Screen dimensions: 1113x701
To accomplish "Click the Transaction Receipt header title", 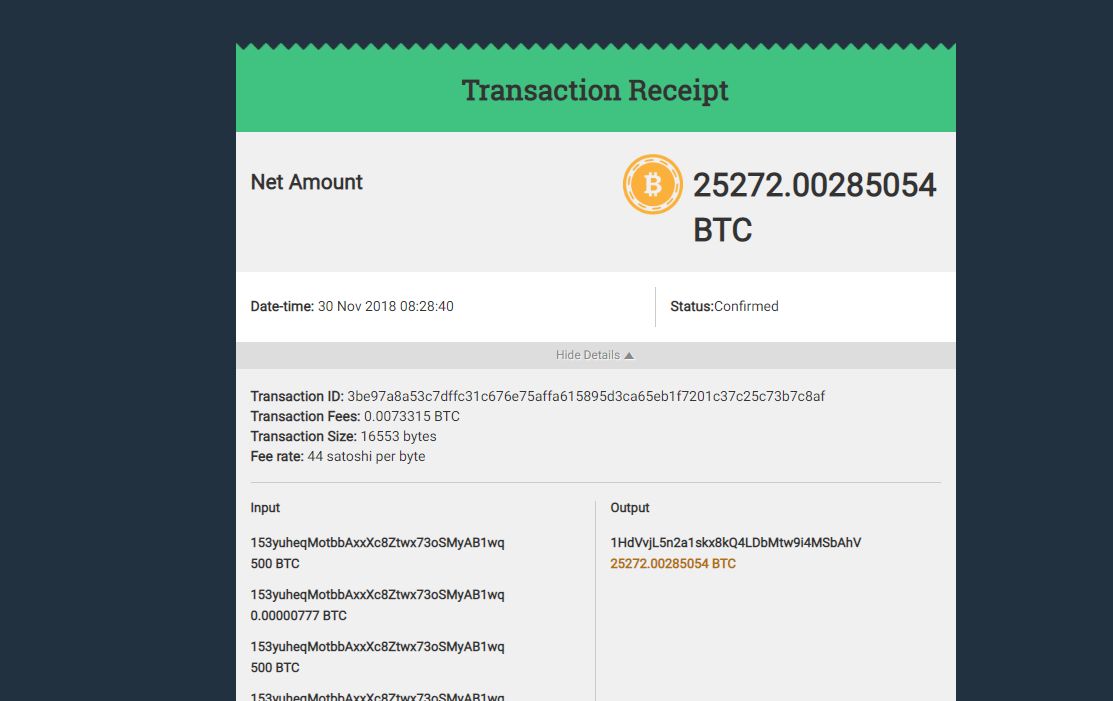I will (x=595, y=90).
